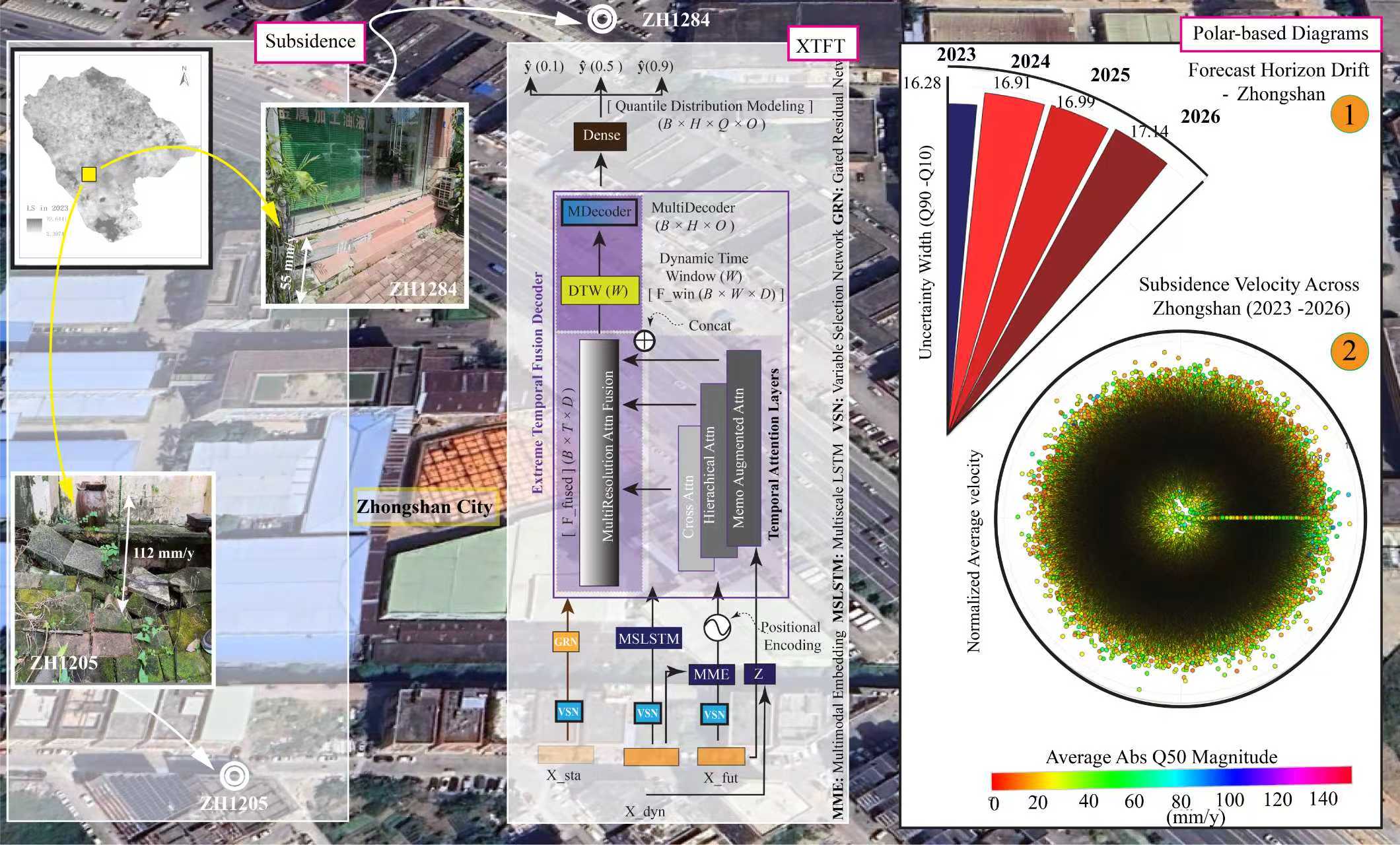The width and height of the screenshot is (1400, 845).
Task: Click the Dense block
Action: click(x=601, y=135)
